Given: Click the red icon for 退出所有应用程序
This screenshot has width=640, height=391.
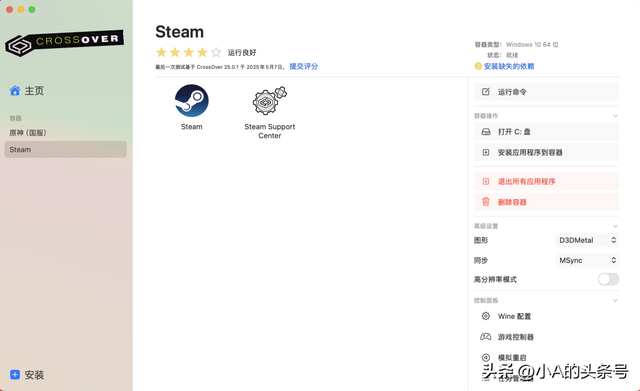Looking at the screenshot, I should click(486, 182).
